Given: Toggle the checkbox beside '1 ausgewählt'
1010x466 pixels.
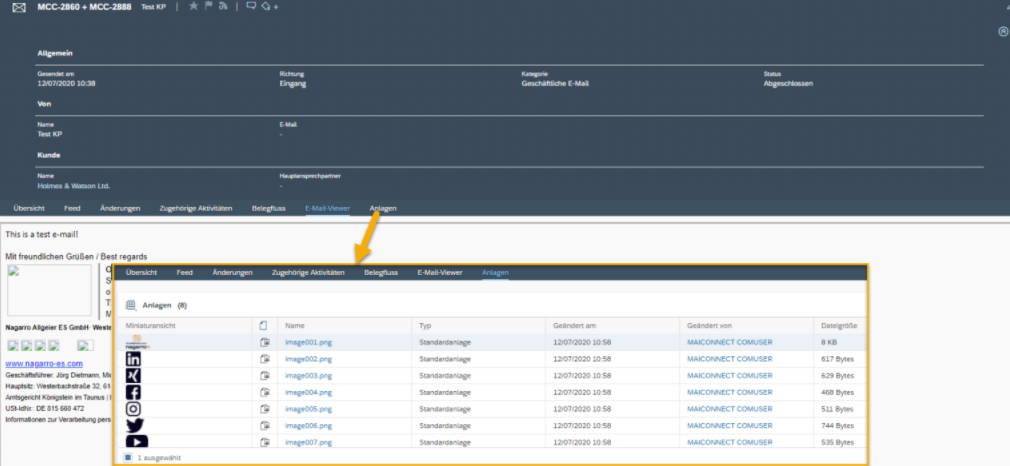Looking at the screenshot, I should (128, 457).
